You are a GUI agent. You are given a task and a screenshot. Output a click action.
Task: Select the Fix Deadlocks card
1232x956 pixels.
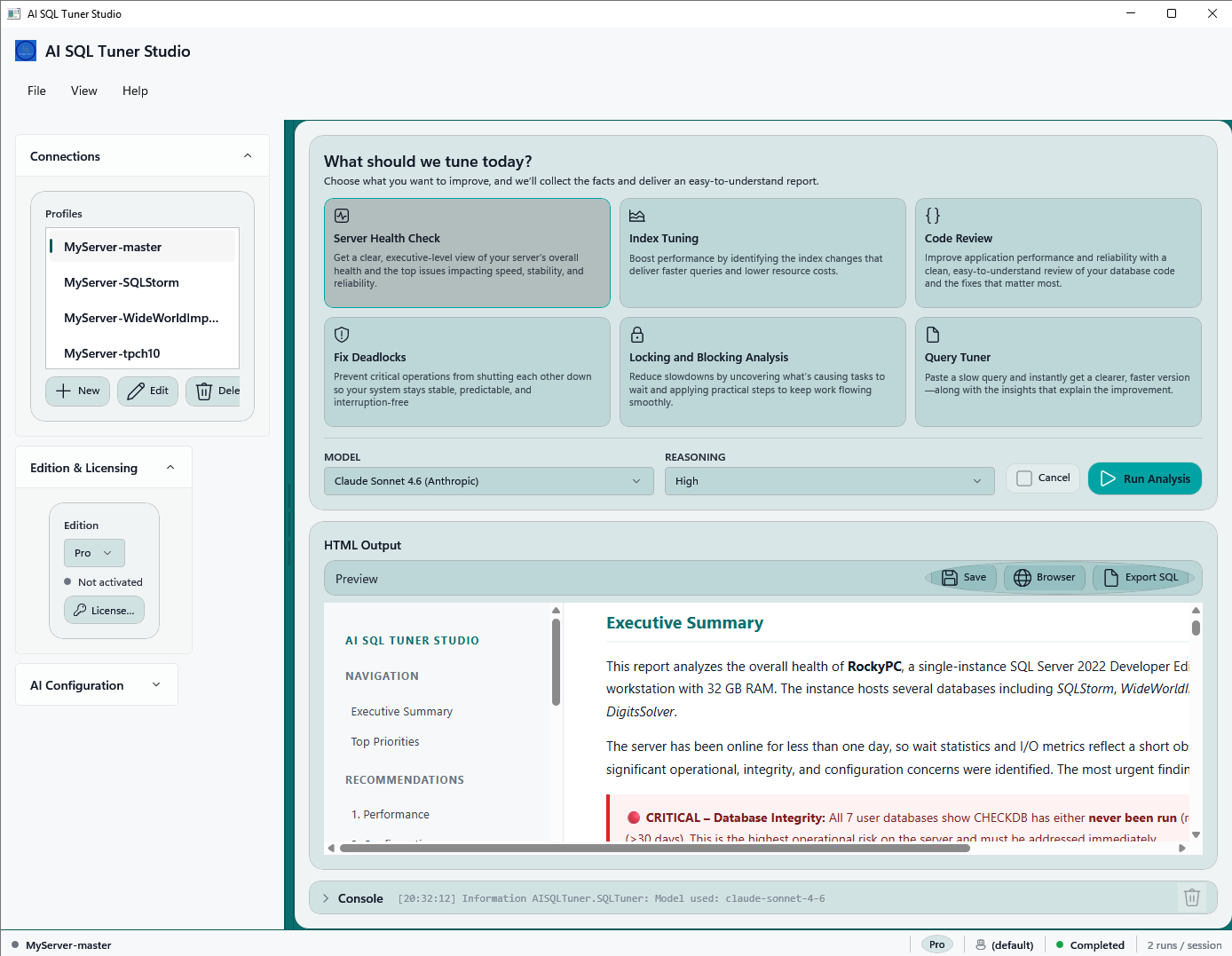[x=467, y=372]
